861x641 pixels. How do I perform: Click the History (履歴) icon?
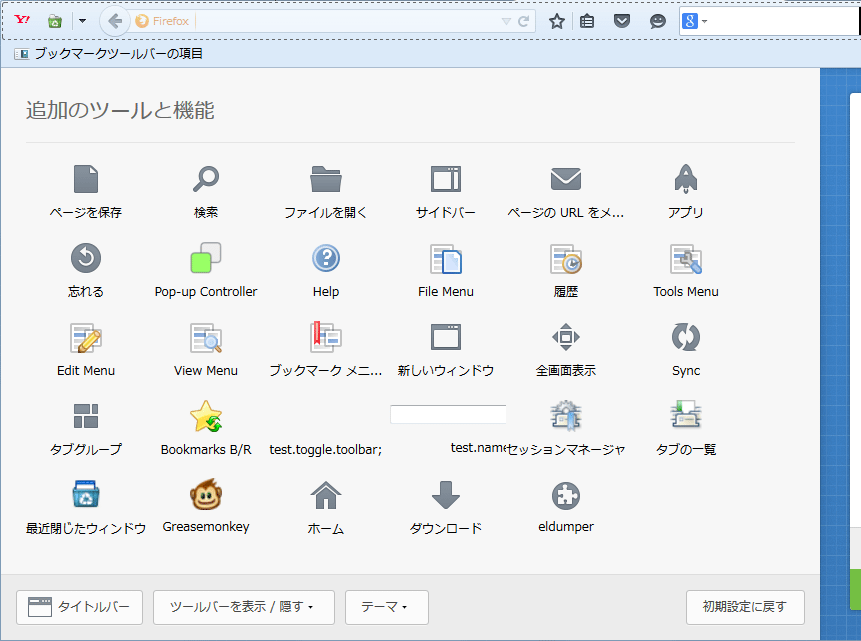tap(566, 259)
